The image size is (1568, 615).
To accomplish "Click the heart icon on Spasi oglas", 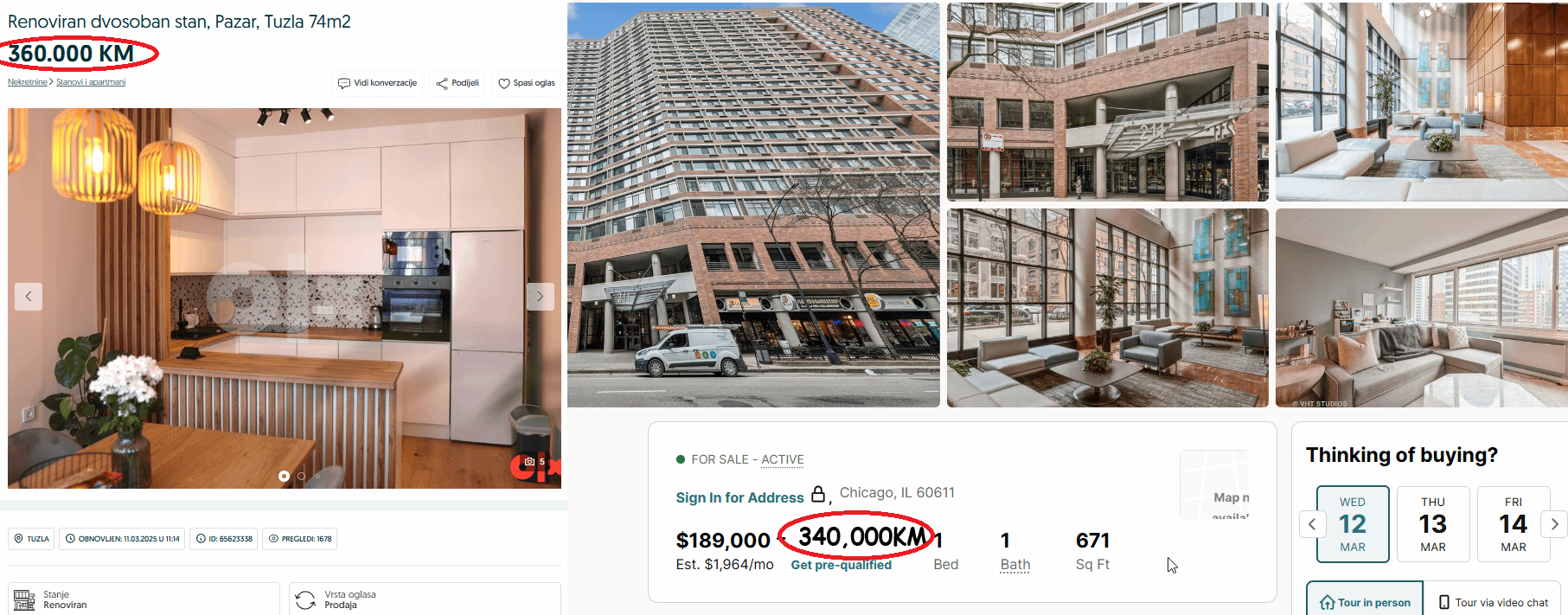I will pos(504,83).
